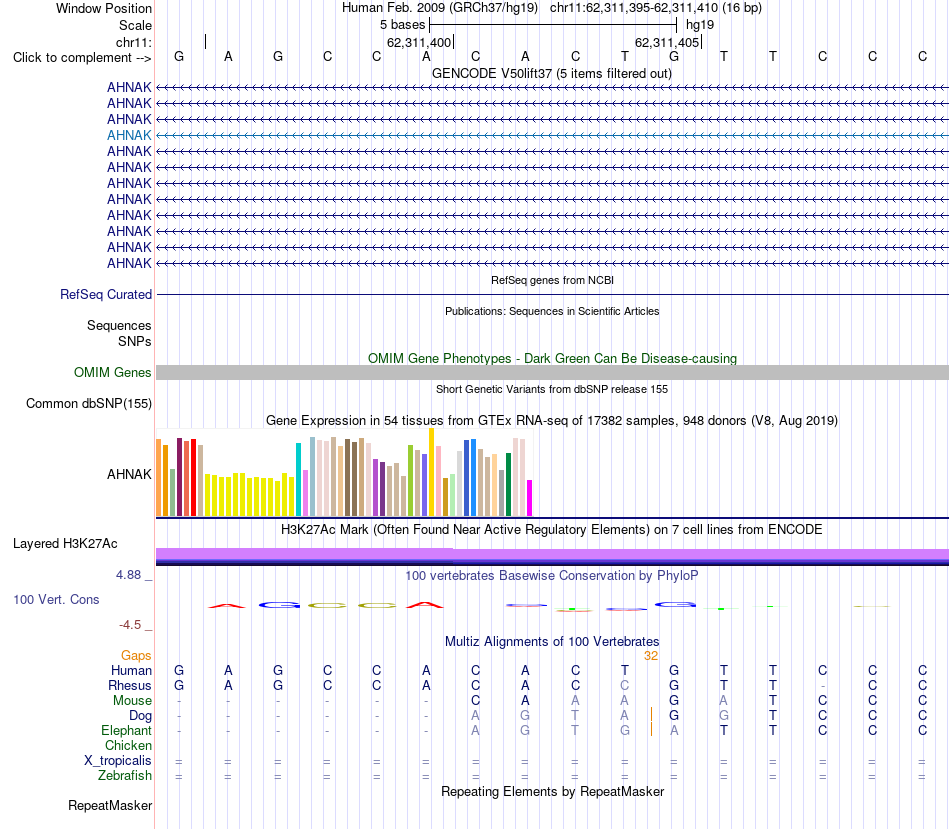Click the gray OMIM Genes bar
Image resolution: width=950 pixels, height=829 pixels.
[552, 373]
